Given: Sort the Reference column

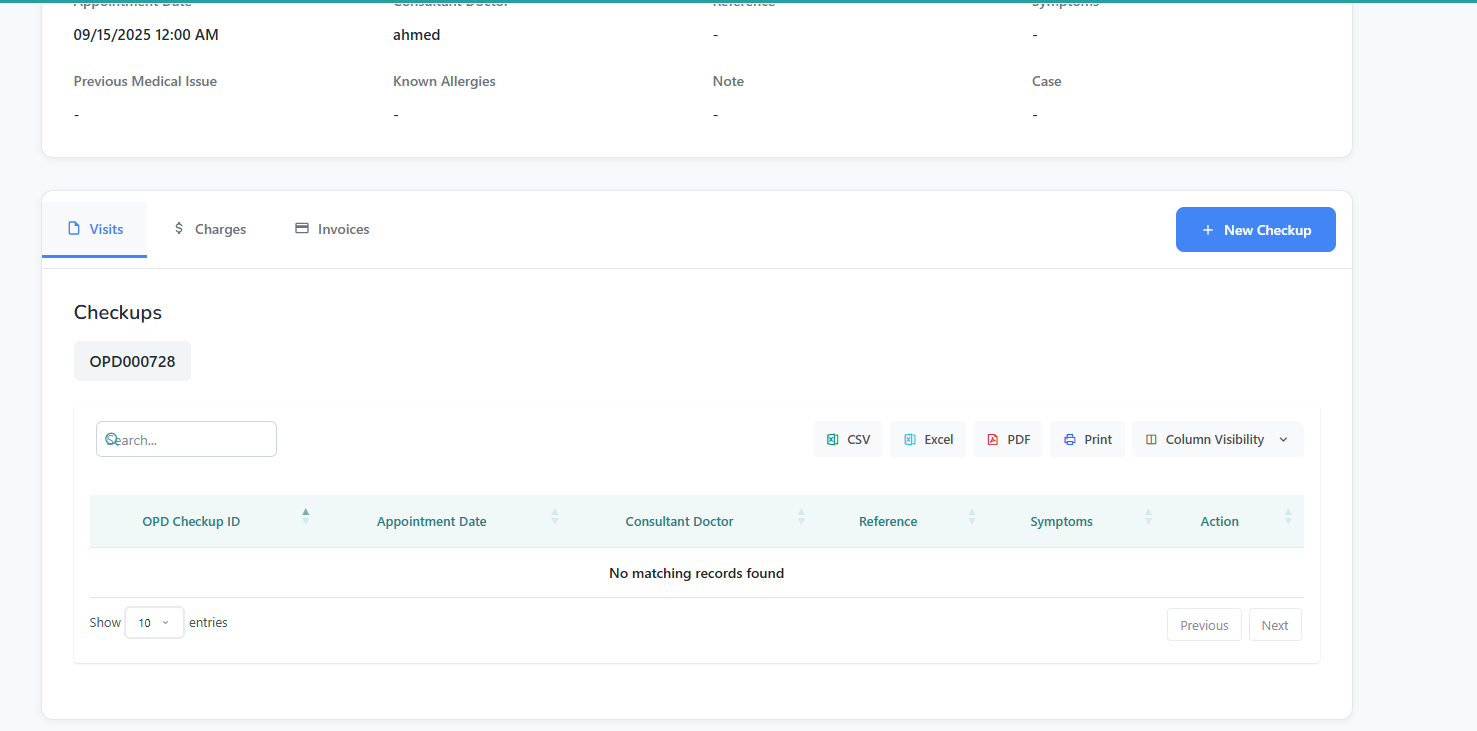Looking at the screenshot, I should click(x=971, y=516).
